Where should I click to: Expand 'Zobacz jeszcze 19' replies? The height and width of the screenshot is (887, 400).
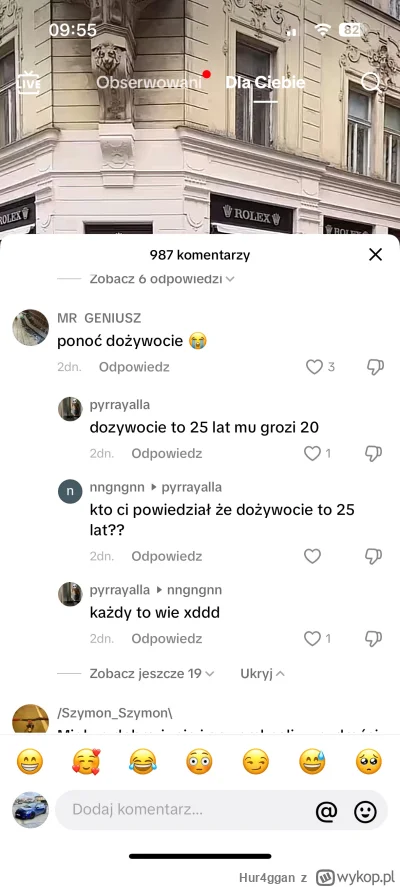coord(152,674)
